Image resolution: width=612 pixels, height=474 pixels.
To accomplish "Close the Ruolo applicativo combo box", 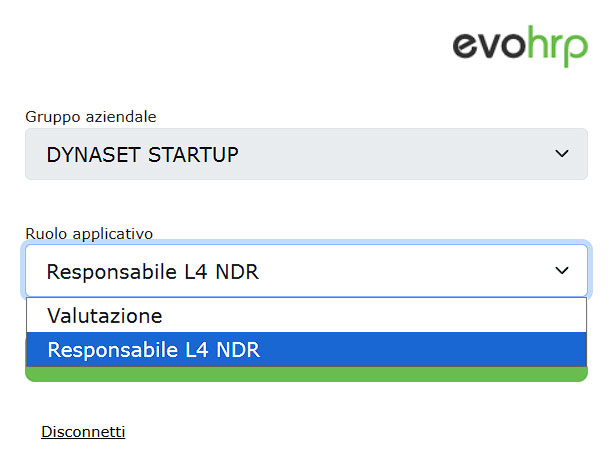I will click(306, 271).
